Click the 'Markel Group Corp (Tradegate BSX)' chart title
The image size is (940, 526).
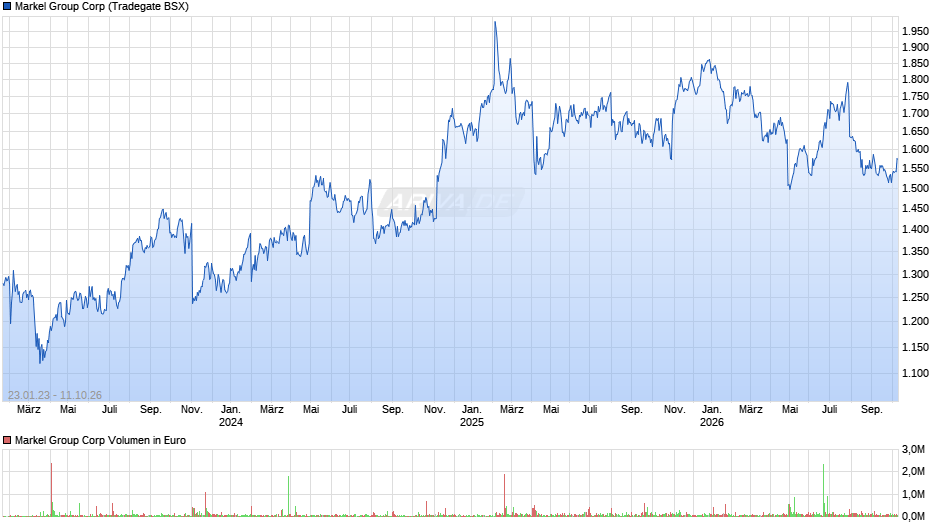point(101,7)
